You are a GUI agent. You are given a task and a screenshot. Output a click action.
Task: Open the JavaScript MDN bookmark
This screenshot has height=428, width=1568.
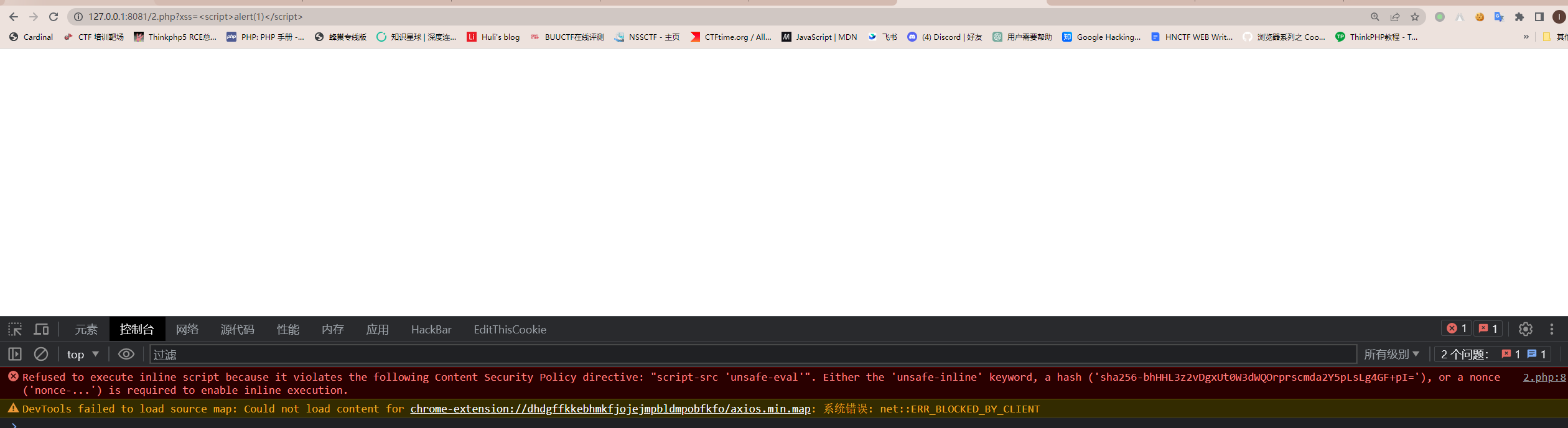click(x=819, y=37)
